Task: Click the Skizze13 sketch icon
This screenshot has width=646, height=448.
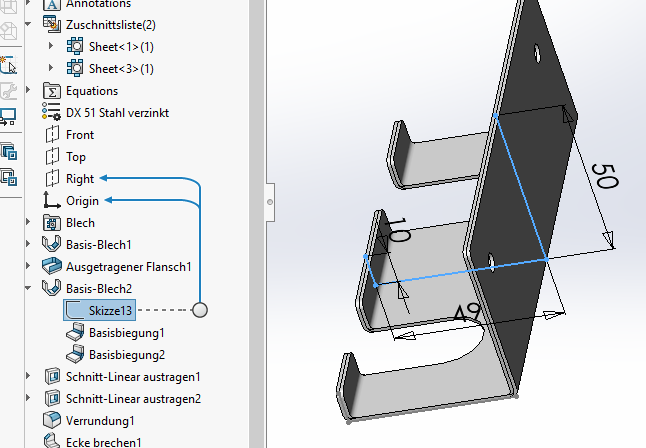Action: [75, 310]
